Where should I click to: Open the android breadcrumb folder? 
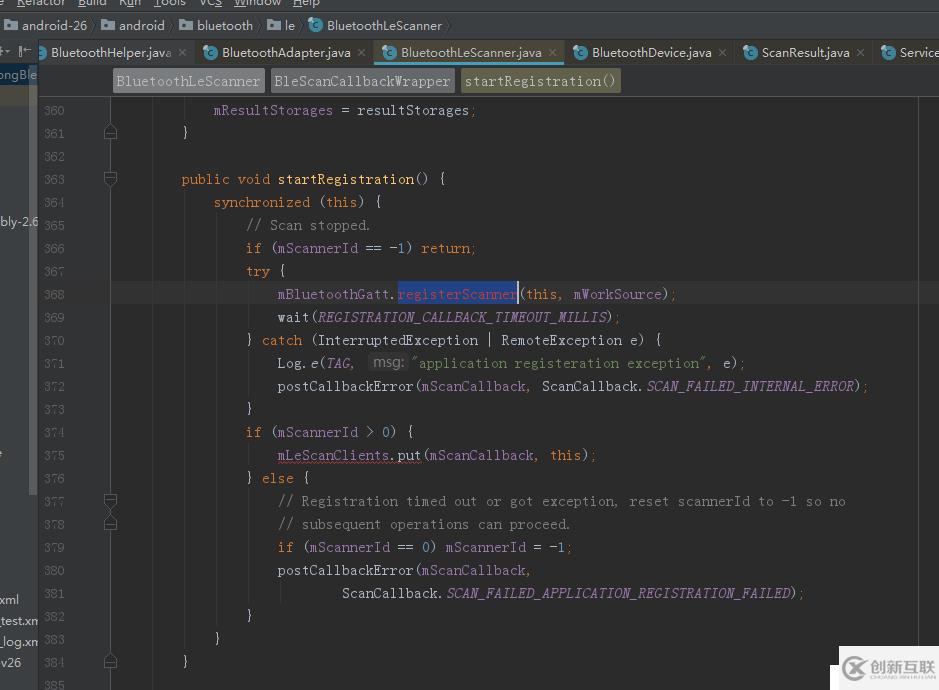(132, 25)
